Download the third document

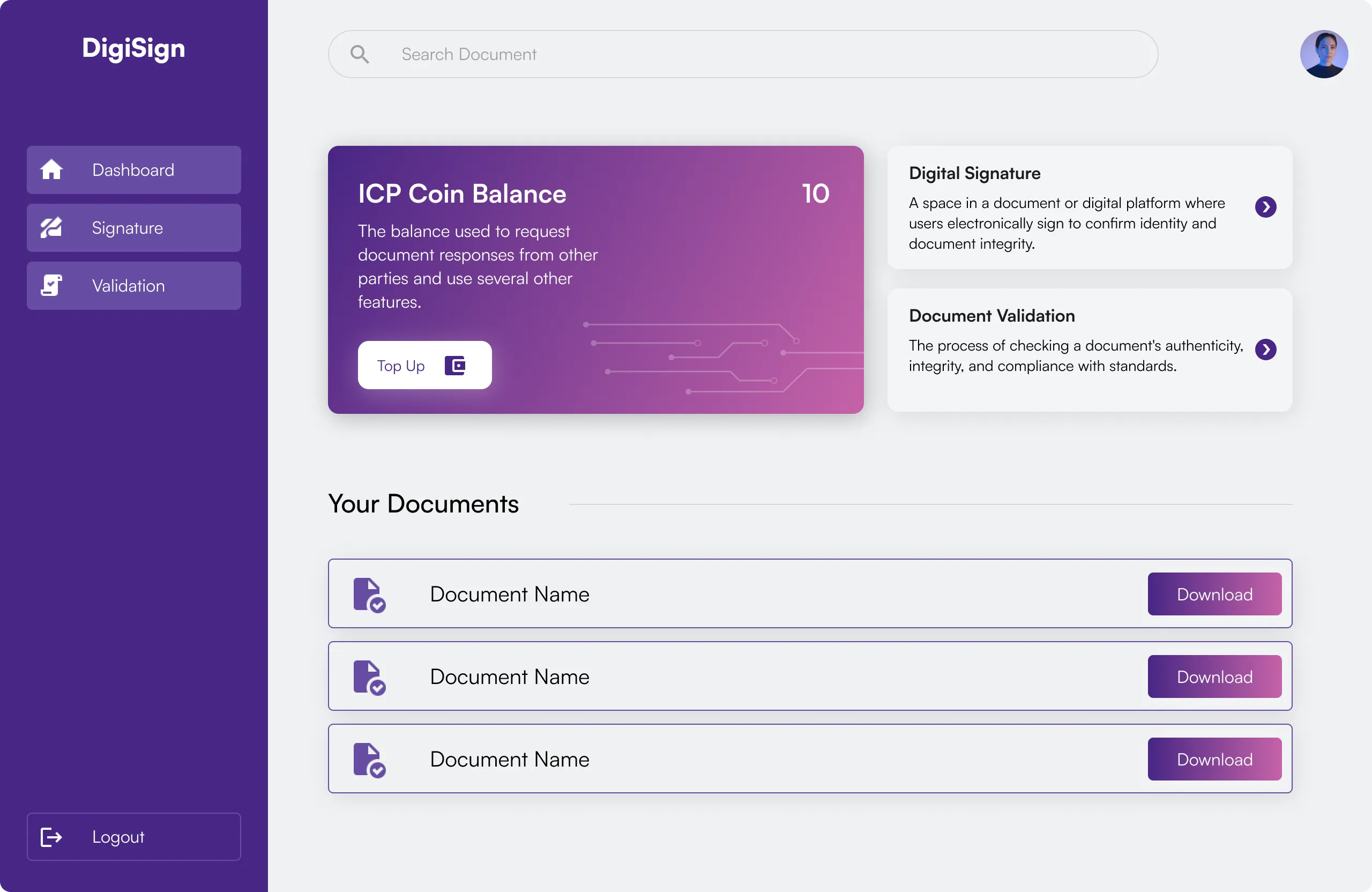(x=1214, y=759)
